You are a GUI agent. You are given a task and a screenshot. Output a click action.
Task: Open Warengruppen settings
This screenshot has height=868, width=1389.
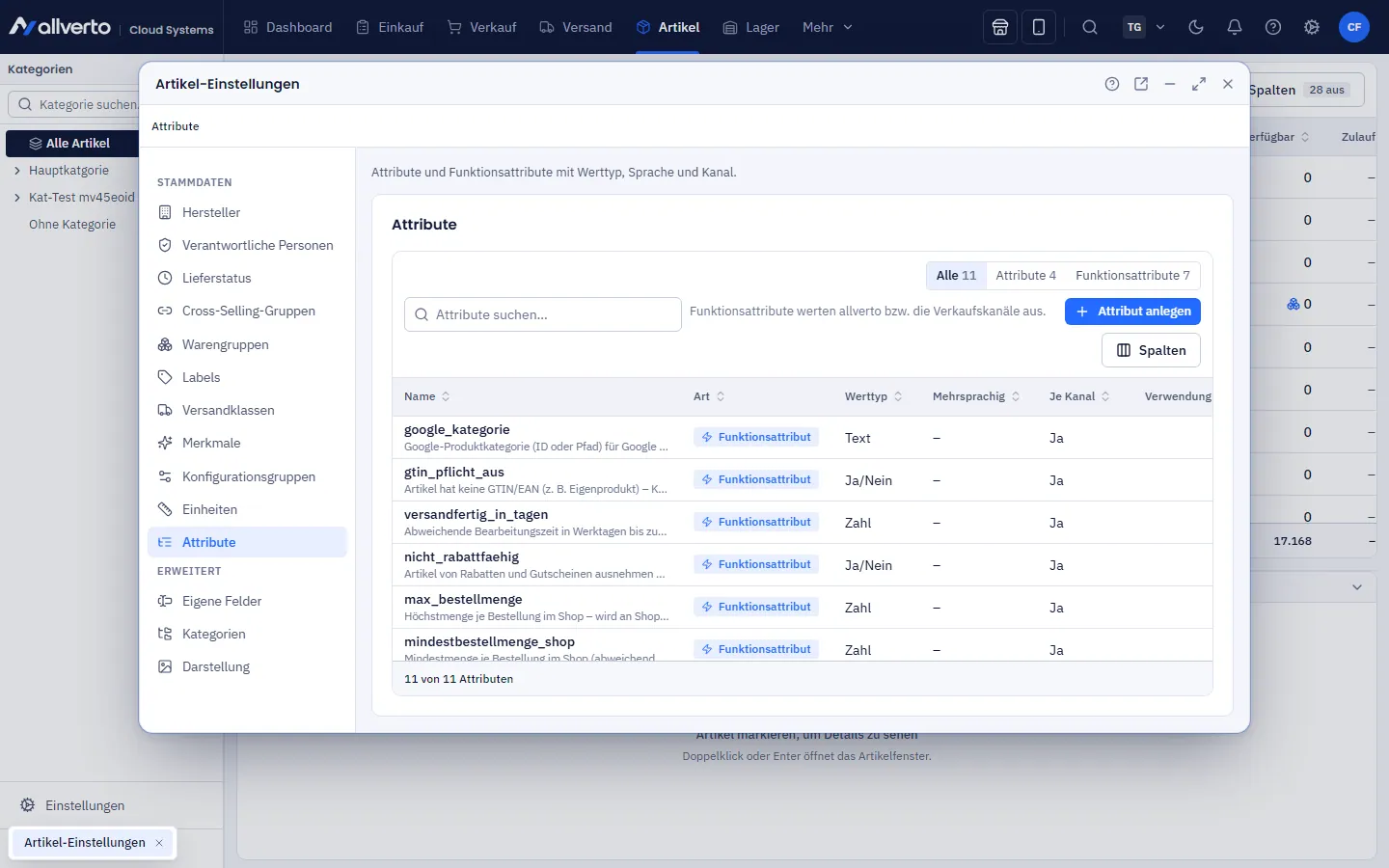point(247,344)
